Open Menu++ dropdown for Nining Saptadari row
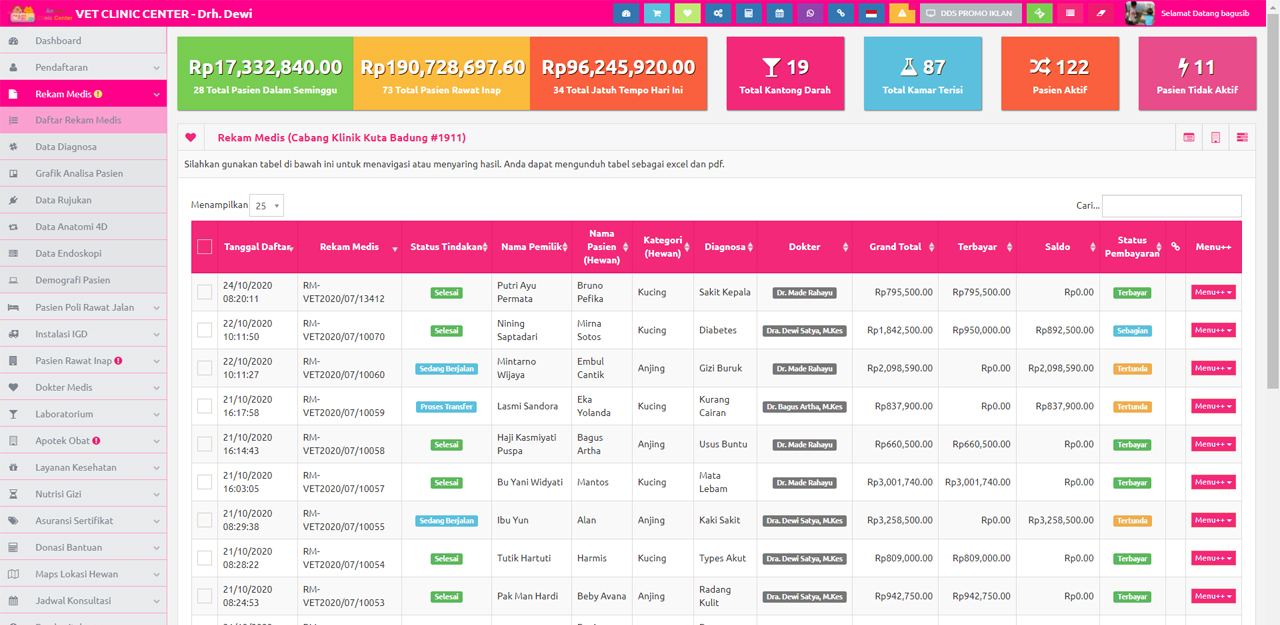1280x625 pixels. pos(1213,330)
